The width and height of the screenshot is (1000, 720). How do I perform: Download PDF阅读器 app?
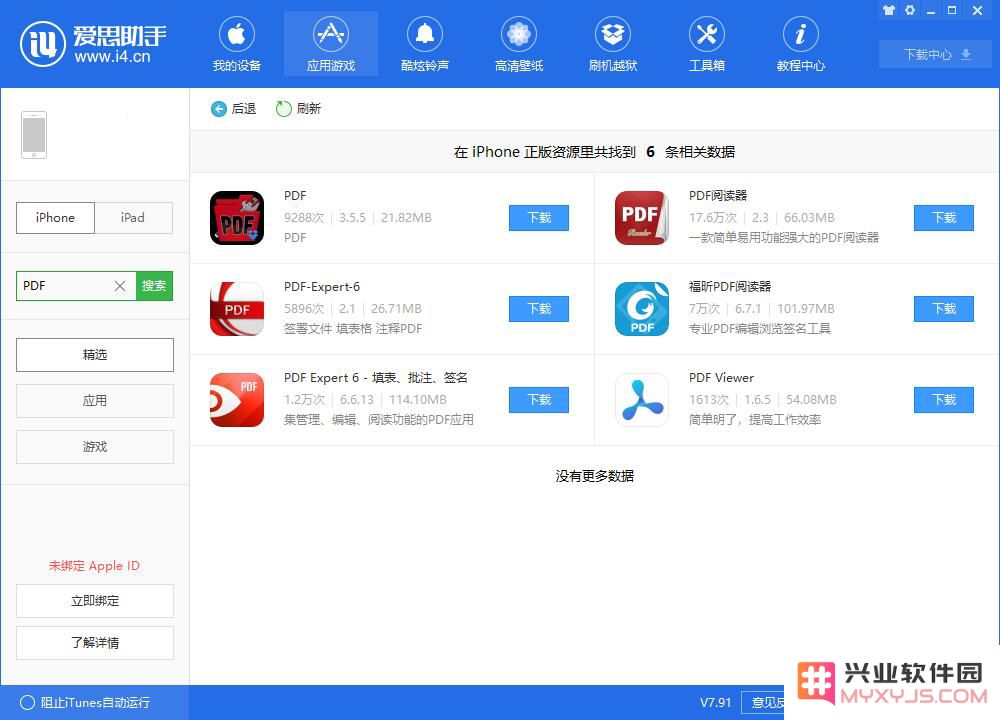944,217
